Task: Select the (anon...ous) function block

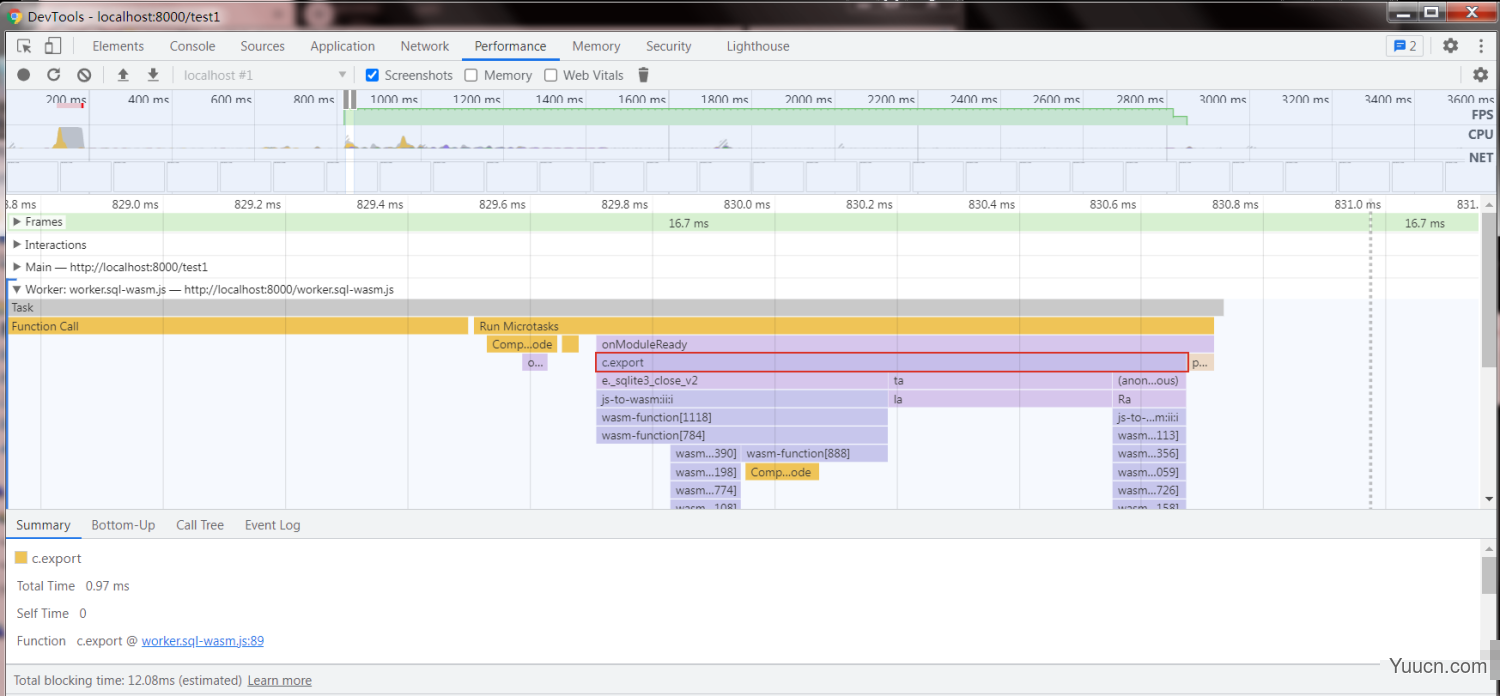Action: tap(1149, 381)
